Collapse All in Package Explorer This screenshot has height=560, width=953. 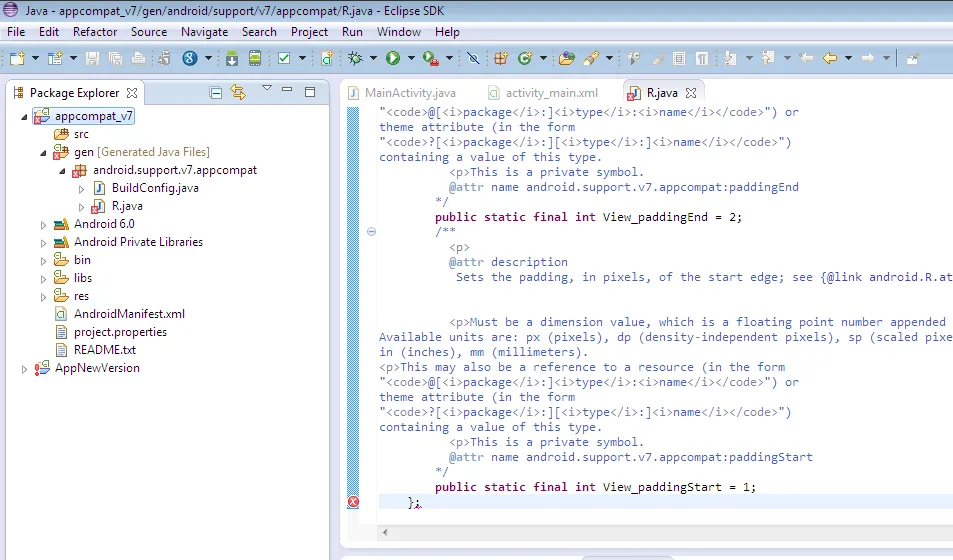(x=216, y=92)
